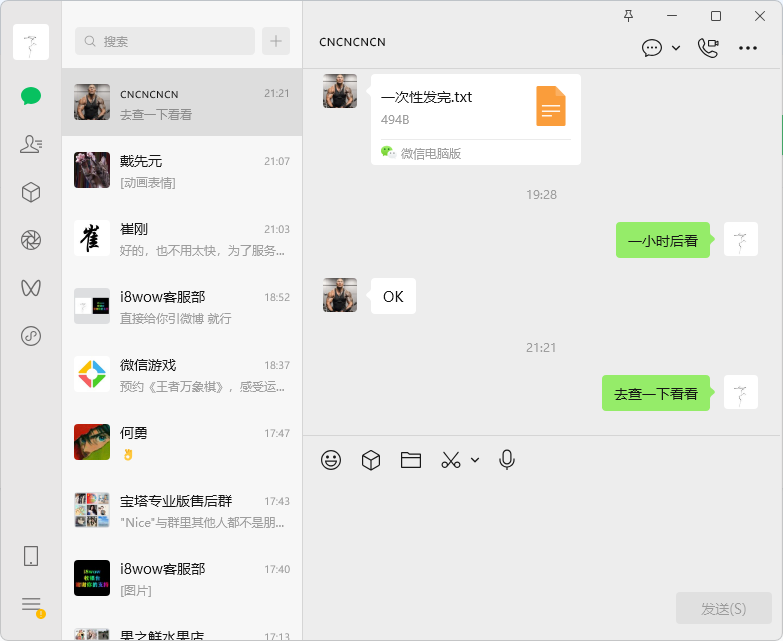
Task: Click 崔刚 calligraphy avatar in chat list
Action: pyautogui.click(x=92, y=238)
